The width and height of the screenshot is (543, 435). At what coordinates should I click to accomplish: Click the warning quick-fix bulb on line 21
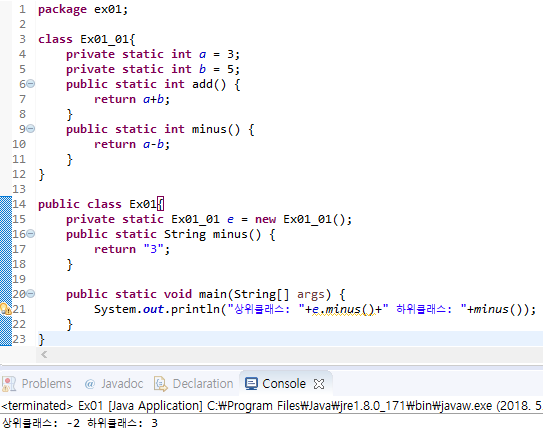coord(5,309)
